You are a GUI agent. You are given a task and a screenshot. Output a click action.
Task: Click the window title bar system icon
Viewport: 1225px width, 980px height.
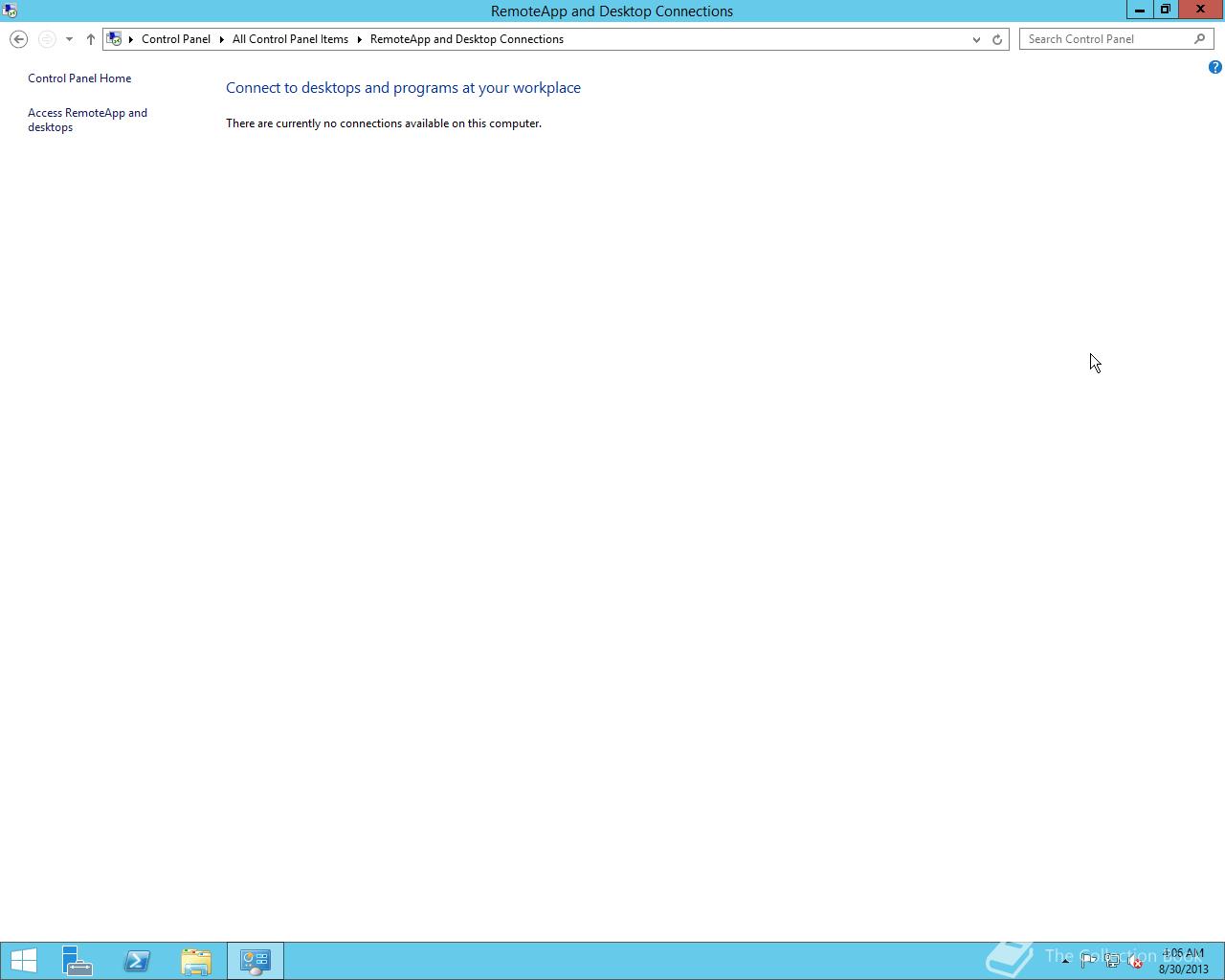pos(10,11)
